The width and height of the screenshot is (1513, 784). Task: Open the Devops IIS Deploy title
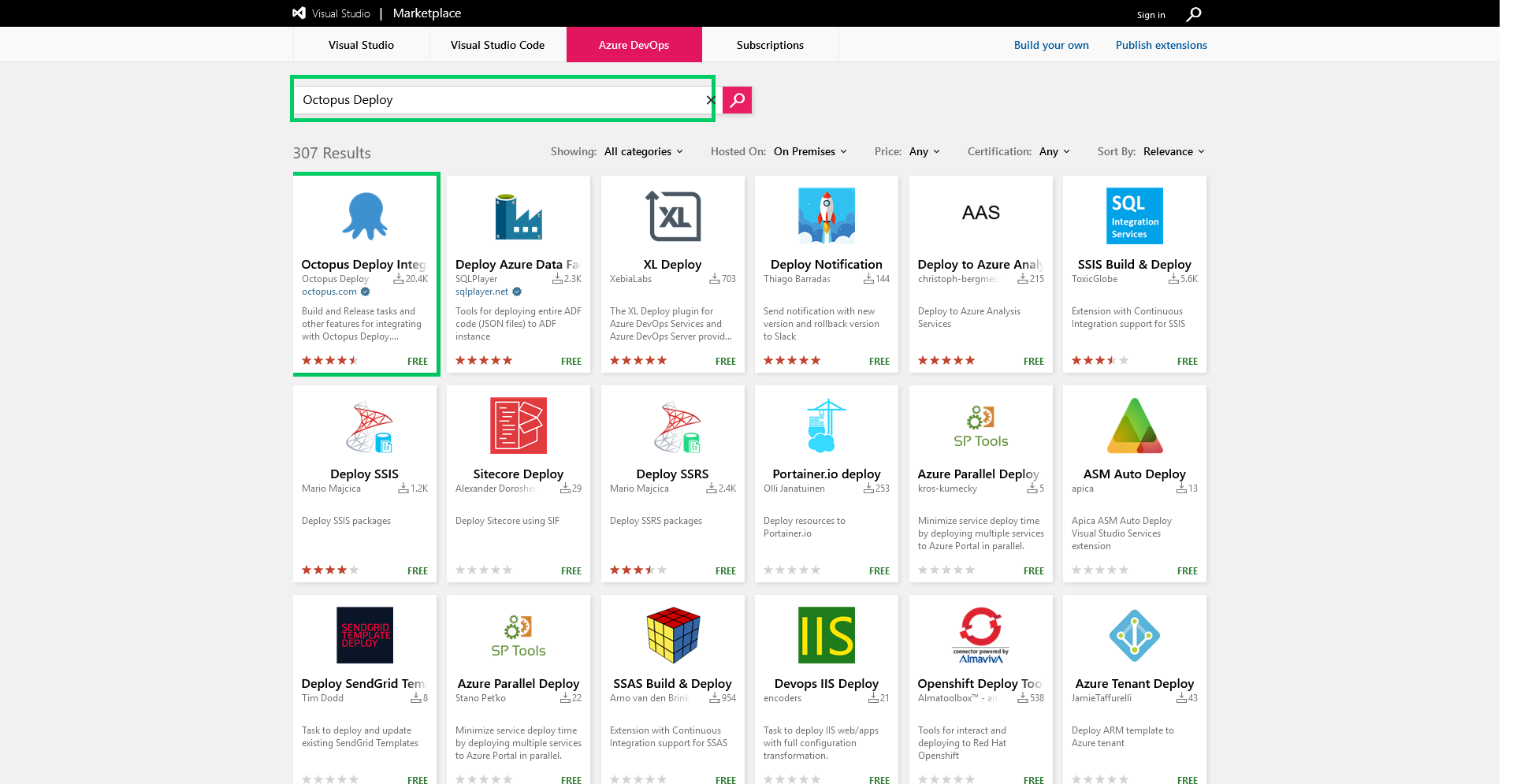(827, 684)
